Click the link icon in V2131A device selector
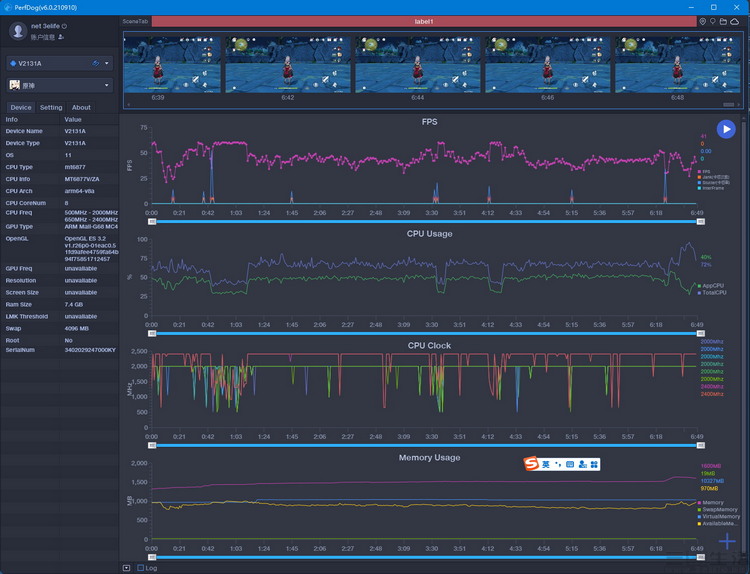Image resolution: width=750 pixels, height=574 pixels. (x=96, y=63)
